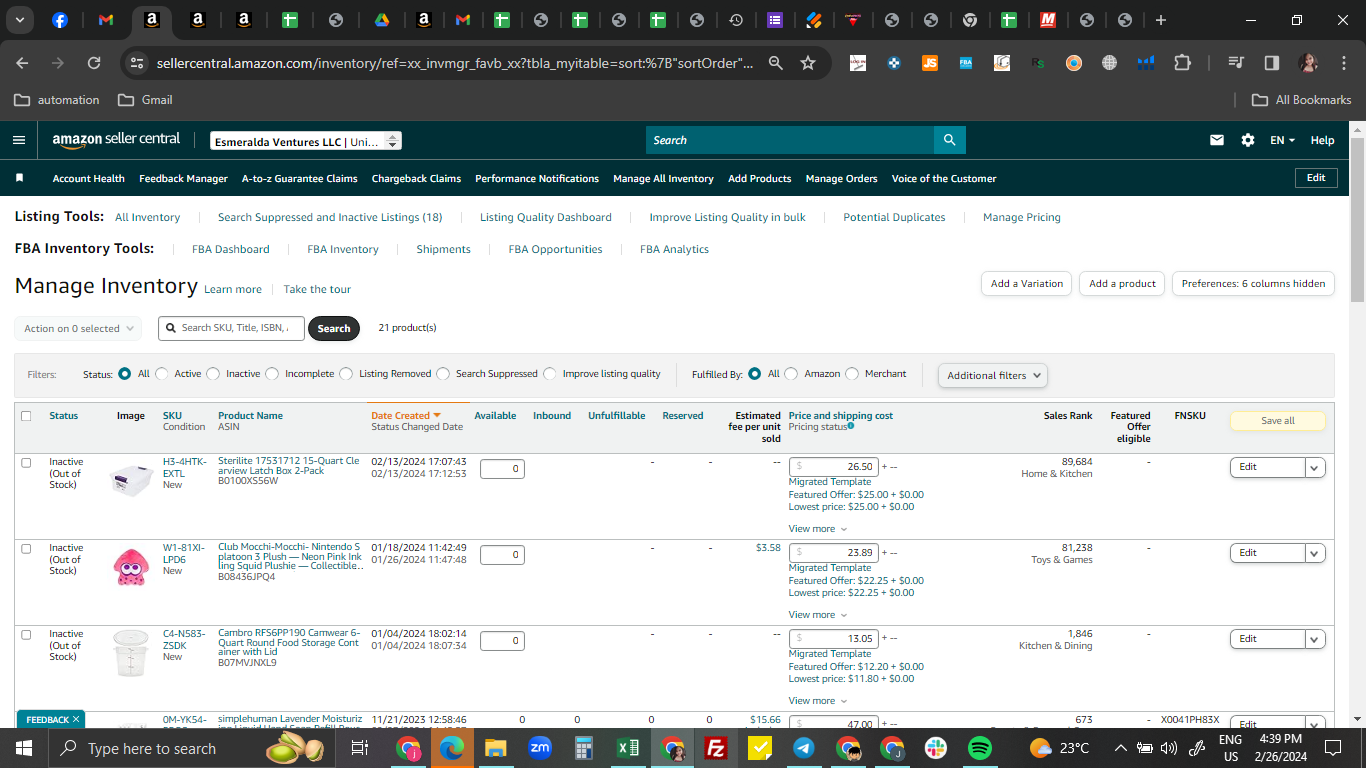Open Search Suppressed and Inactive Listings (18)
The image size is (1366, 768).
coord(330,217)
